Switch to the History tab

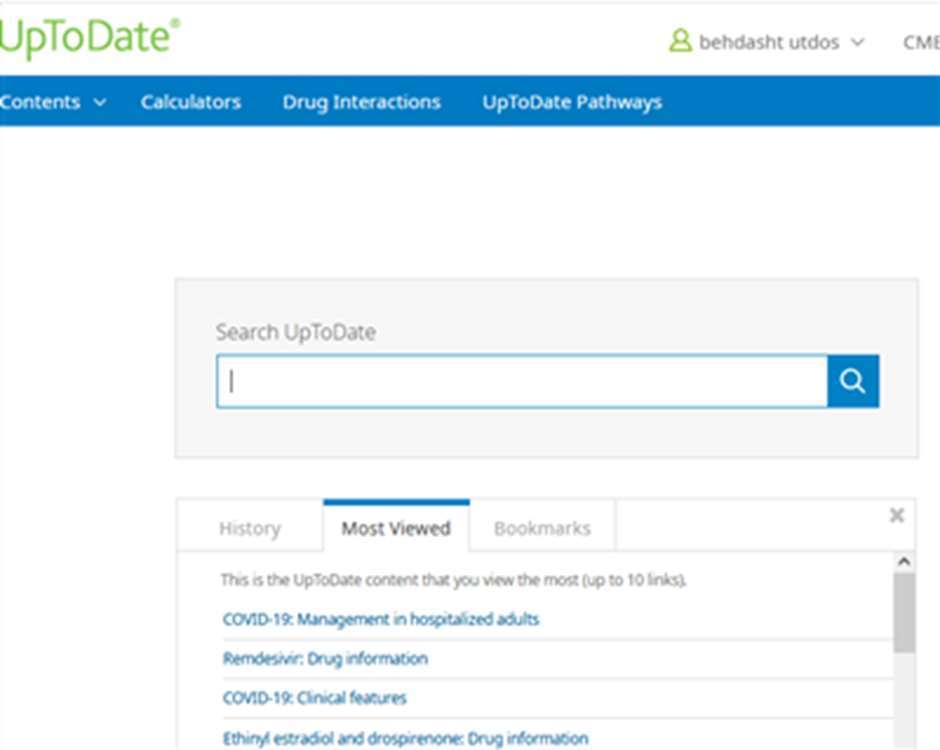pos(249,528)
